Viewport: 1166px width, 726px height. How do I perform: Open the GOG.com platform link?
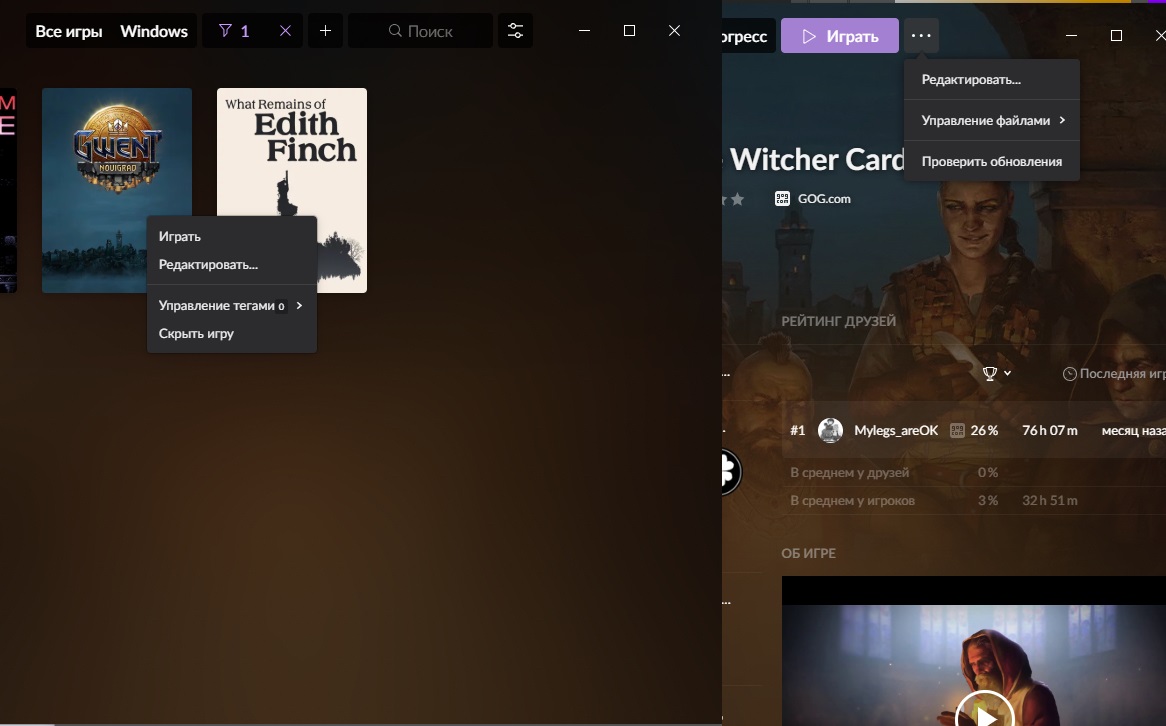coord(824,199)
